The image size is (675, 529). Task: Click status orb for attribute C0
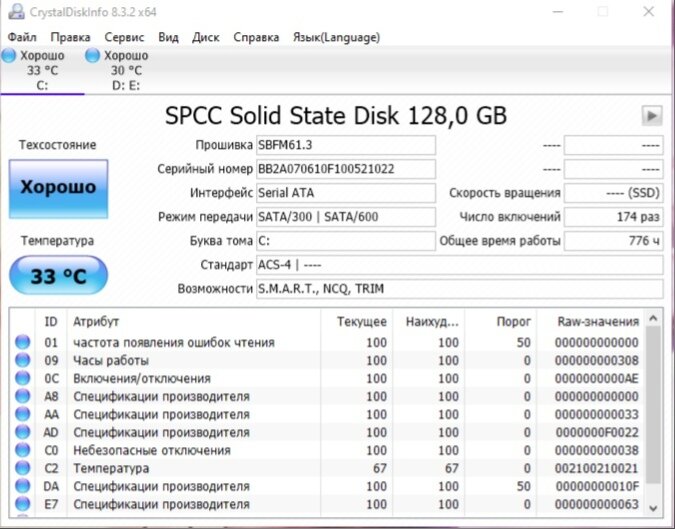pos(22,450)
